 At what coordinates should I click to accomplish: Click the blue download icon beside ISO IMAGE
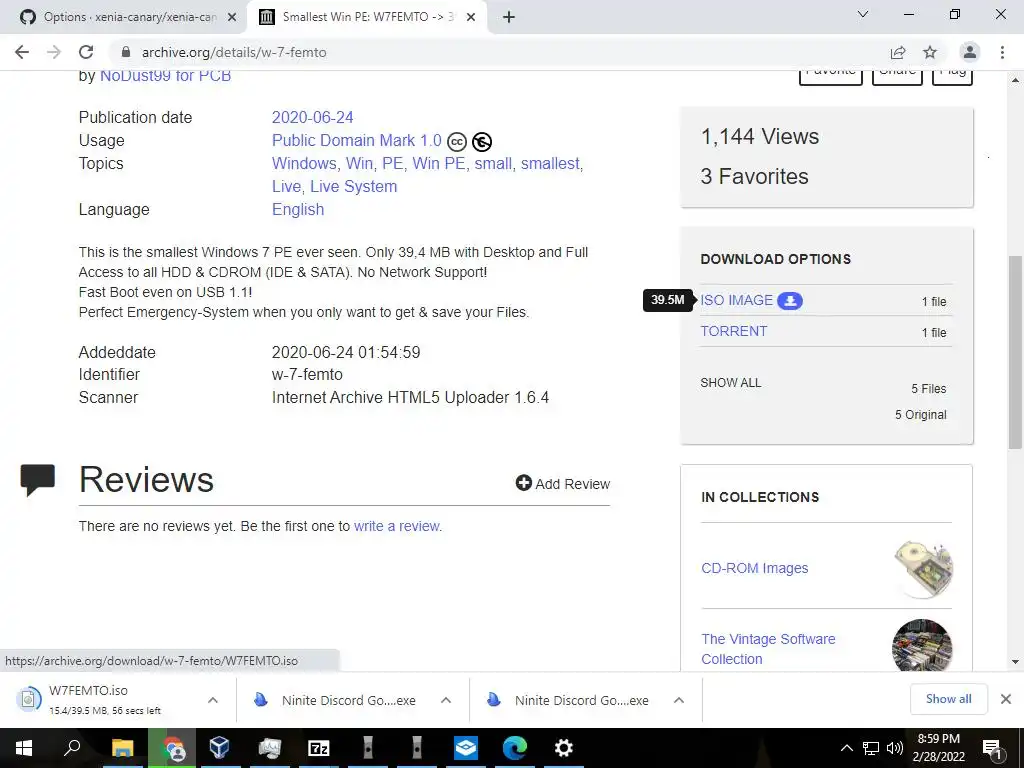(x=790, y=301)
